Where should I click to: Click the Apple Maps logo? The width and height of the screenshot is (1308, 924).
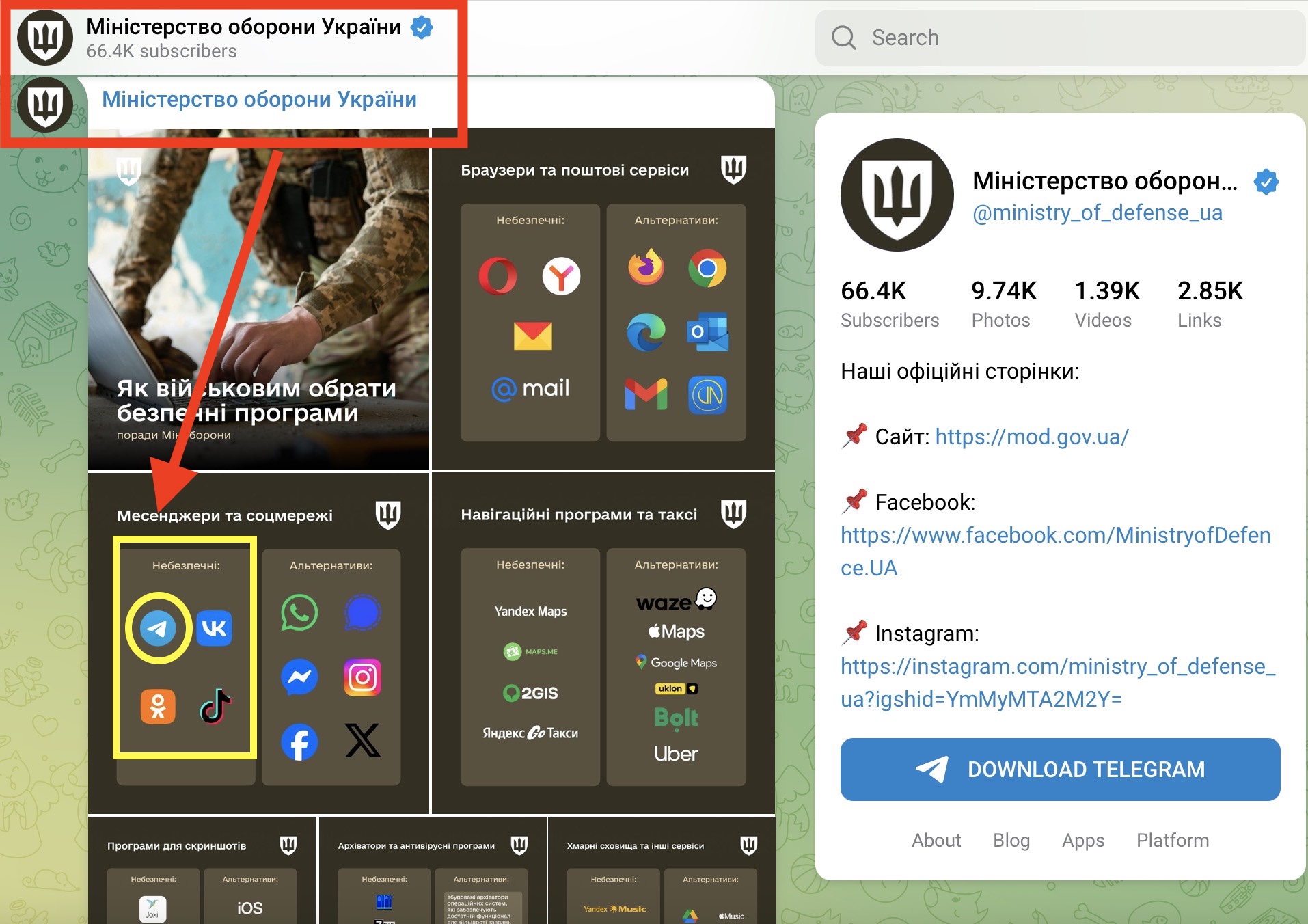point(676,631)
